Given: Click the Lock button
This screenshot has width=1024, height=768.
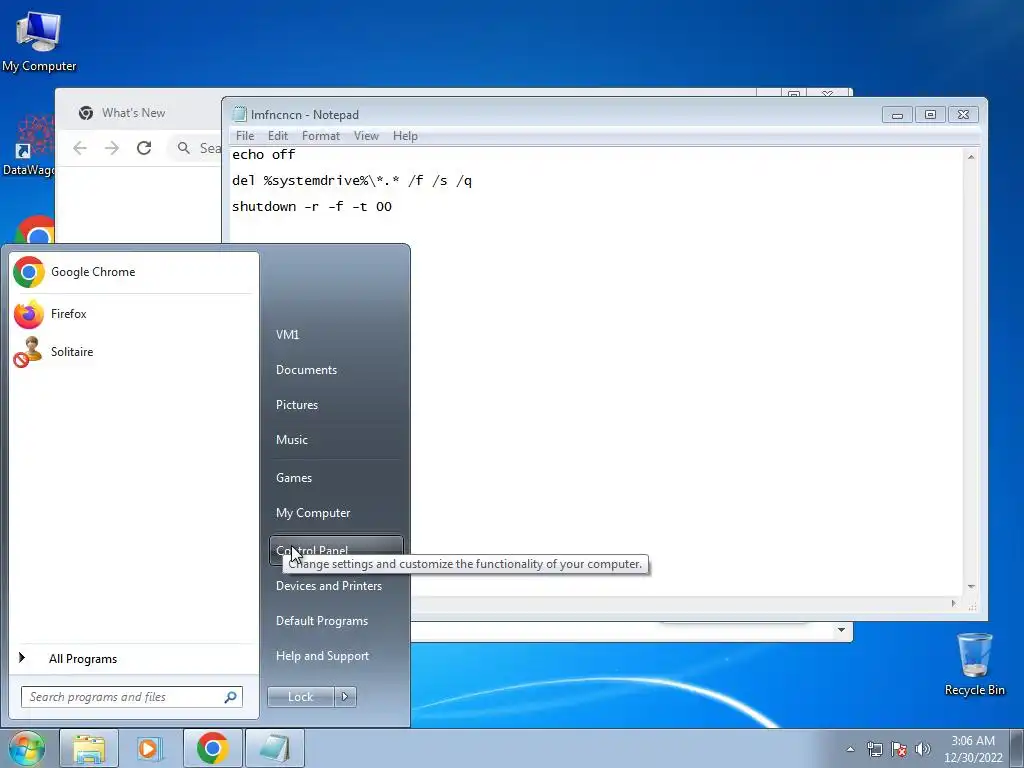Looking at the screenshot, I should [x=300, y=697].
